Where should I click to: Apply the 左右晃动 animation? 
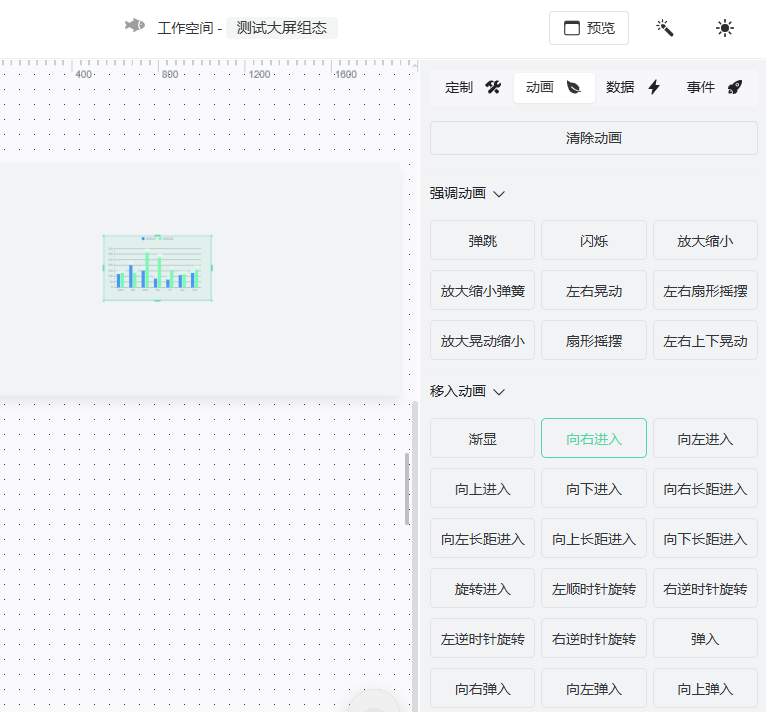click(594, 291)
